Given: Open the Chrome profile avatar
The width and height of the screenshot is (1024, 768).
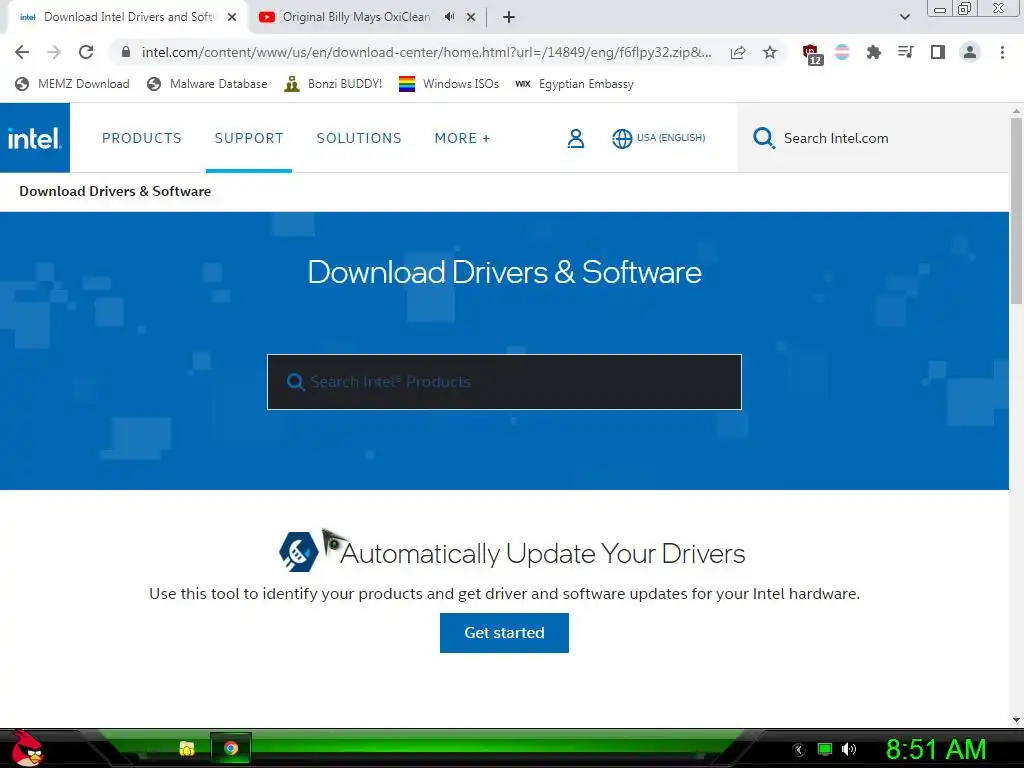Looking at the screenshot, I should [970, 52].
